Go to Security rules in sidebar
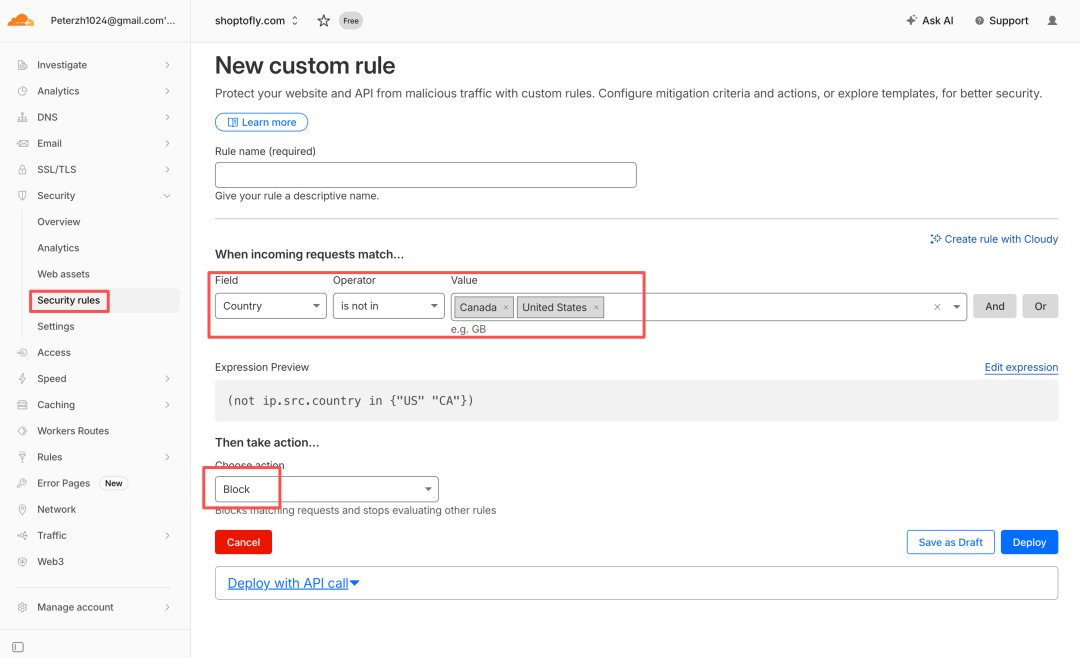This screenshot has height=658, width=1080. 69,300
